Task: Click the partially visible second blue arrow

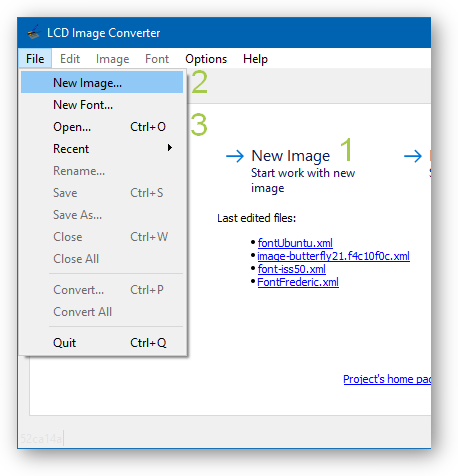Action: (413, 156)
